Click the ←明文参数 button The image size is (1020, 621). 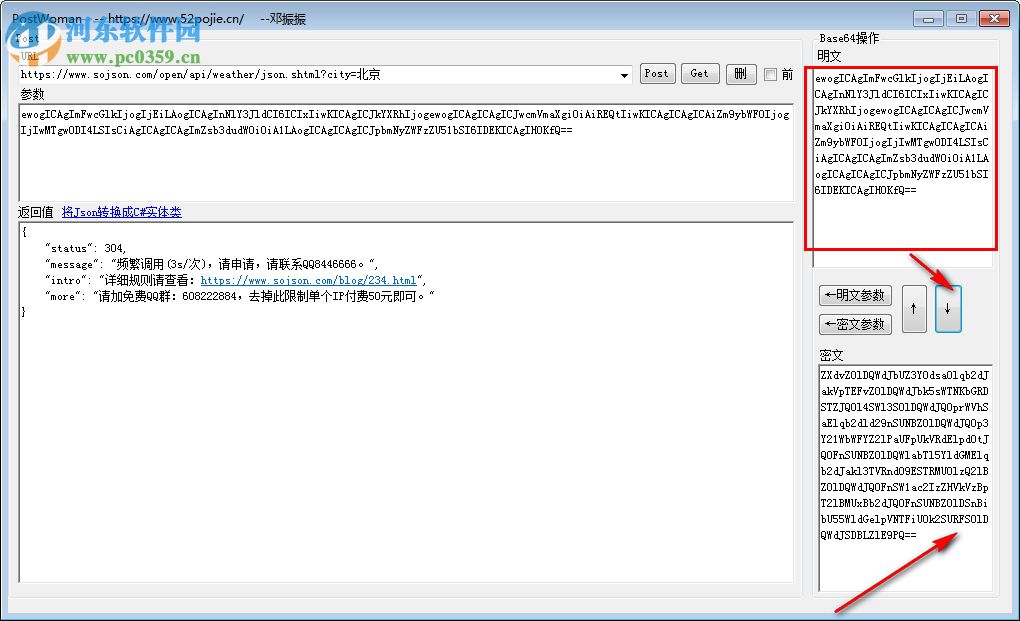point(855,295)
